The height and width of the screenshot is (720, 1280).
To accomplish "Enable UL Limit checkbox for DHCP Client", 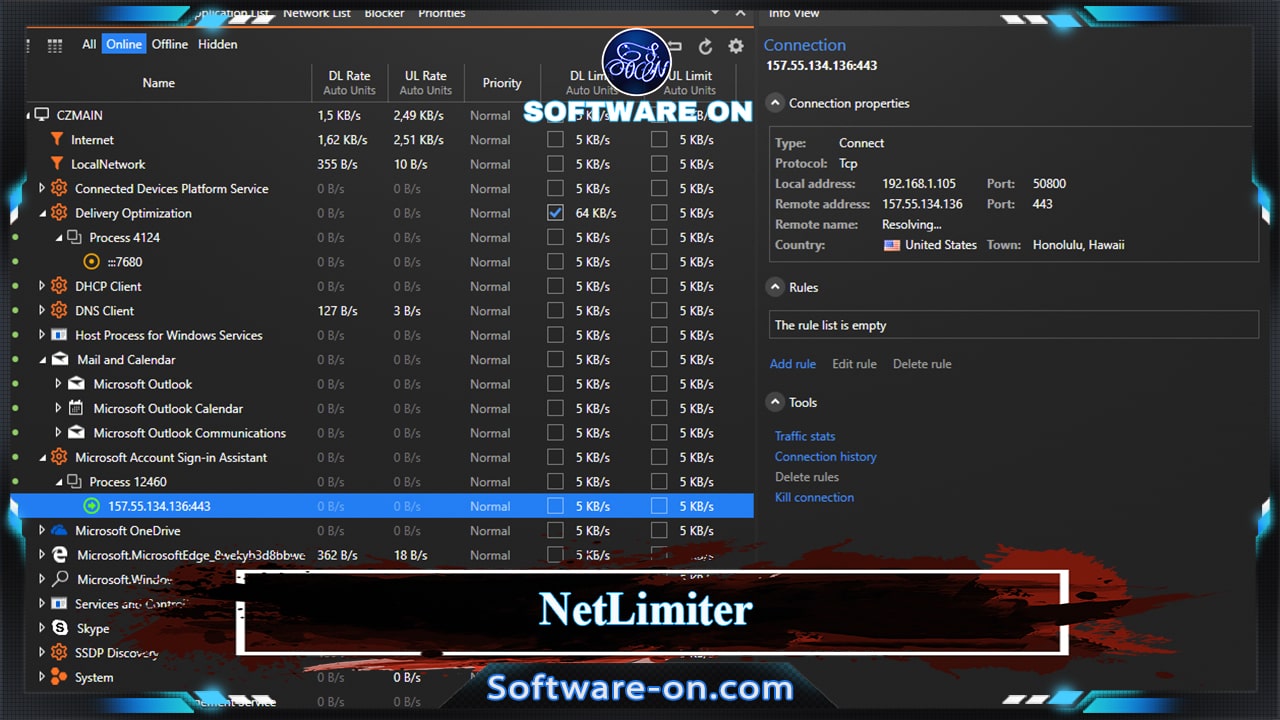I will pyautogui.click(x=659, y=286).
